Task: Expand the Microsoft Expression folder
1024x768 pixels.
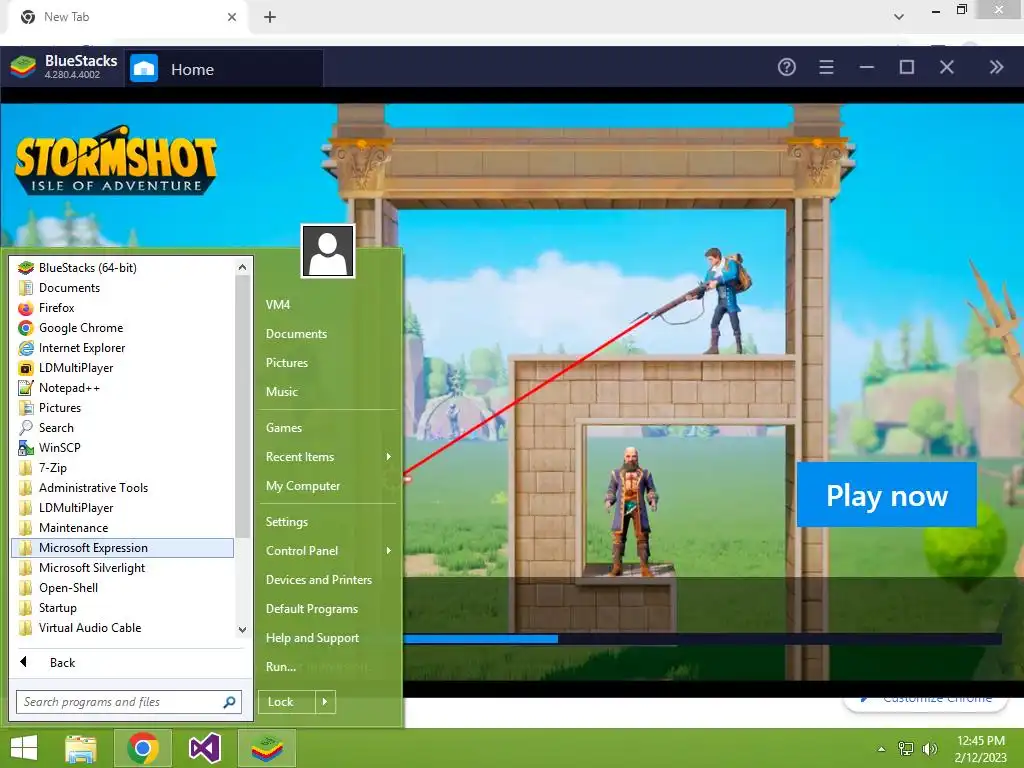Action: point(122,548)
